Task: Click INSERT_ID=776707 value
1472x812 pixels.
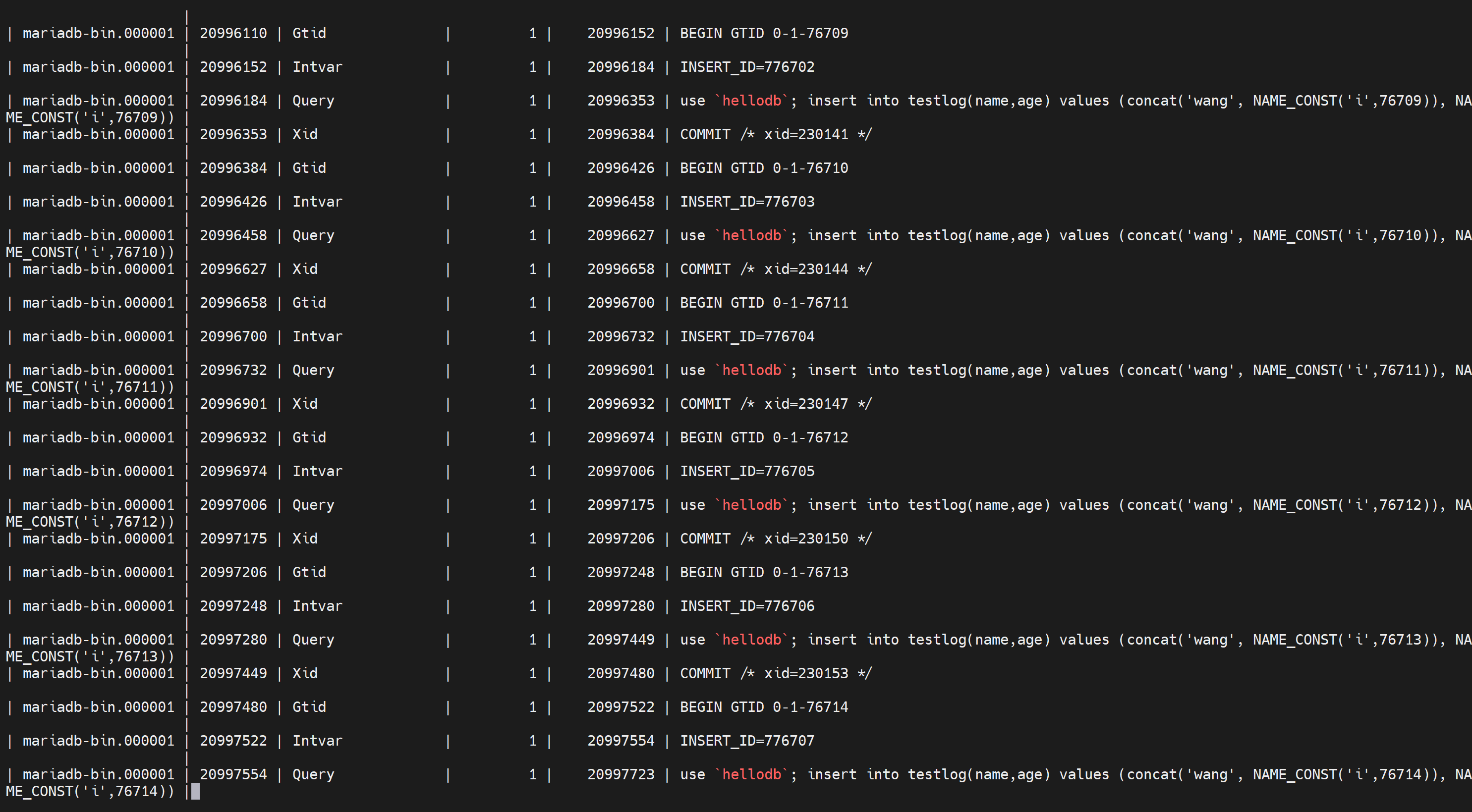Action: pos(747,741)
